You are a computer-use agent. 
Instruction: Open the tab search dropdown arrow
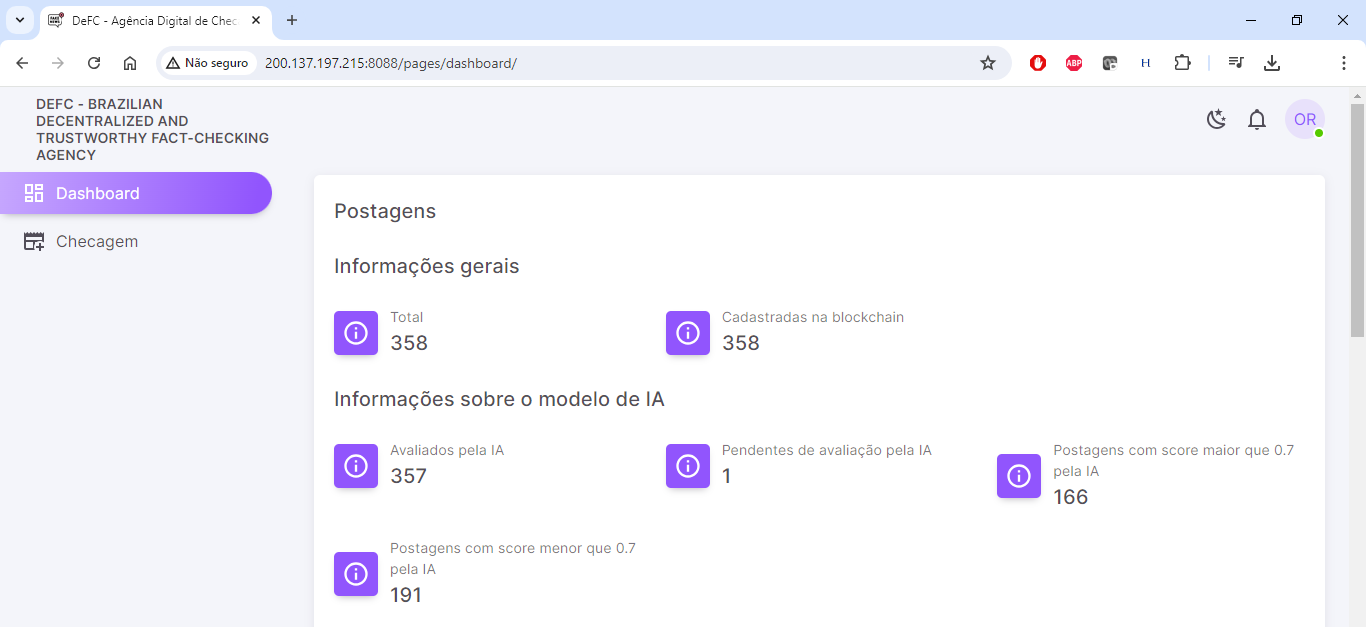tap(19, 20)
